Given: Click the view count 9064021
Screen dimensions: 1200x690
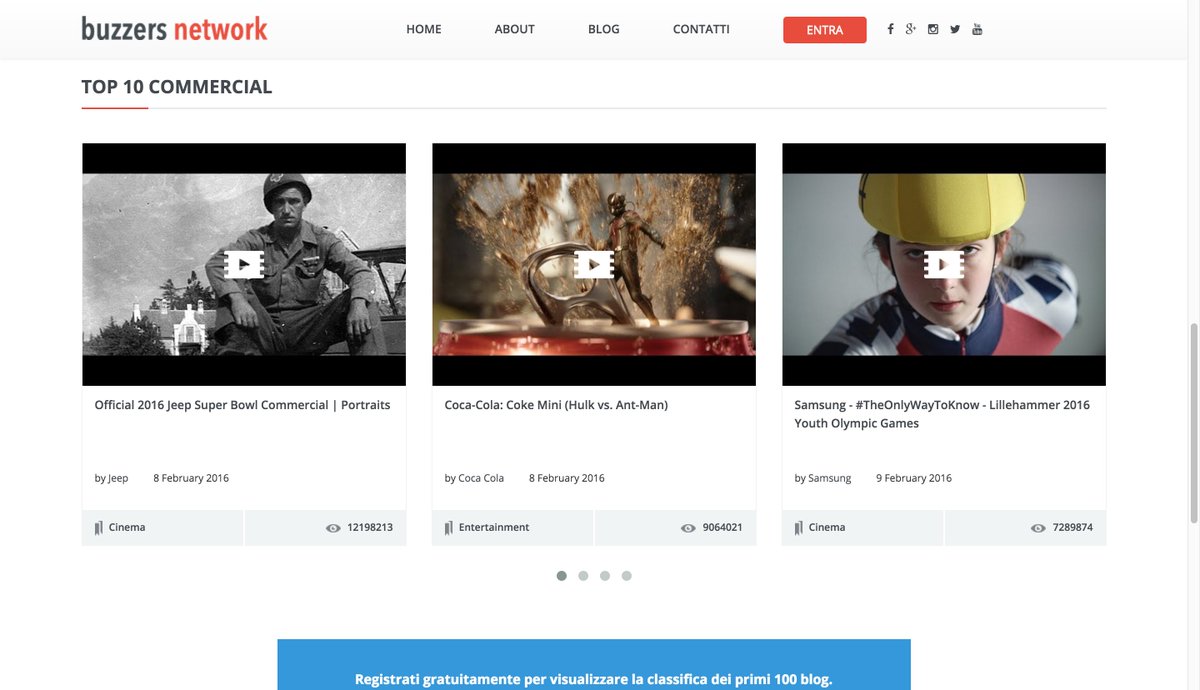Looking at the screenshot, I should (723, 527).
